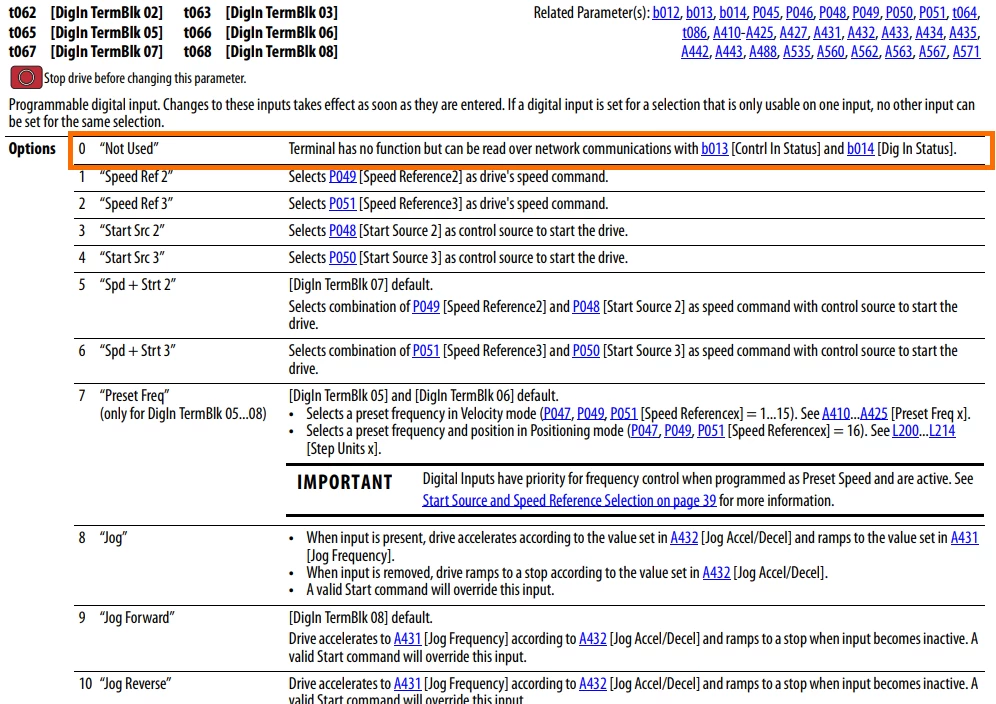Click P050 link in Start Src 3 row
Screen dimensions: 996x704
point(342,258)
